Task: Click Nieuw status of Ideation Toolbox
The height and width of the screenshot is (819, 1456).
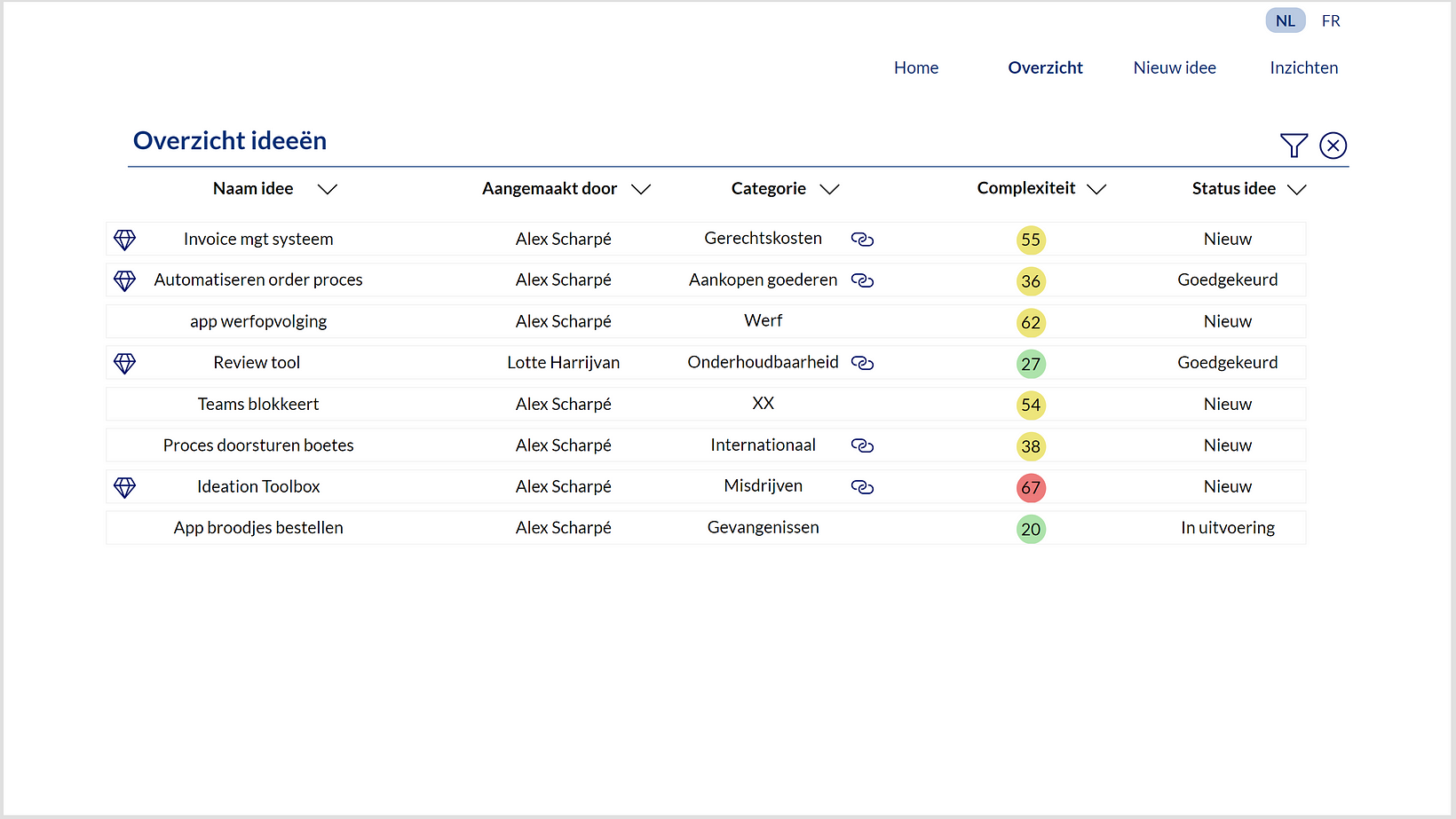Action: tap(1228, 487)
